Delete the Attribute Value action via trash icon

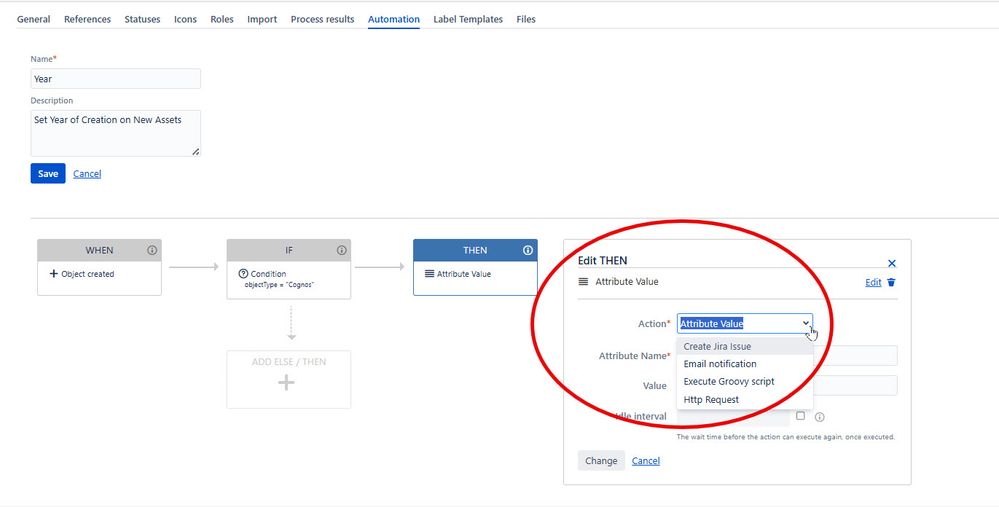pos(891,282)
